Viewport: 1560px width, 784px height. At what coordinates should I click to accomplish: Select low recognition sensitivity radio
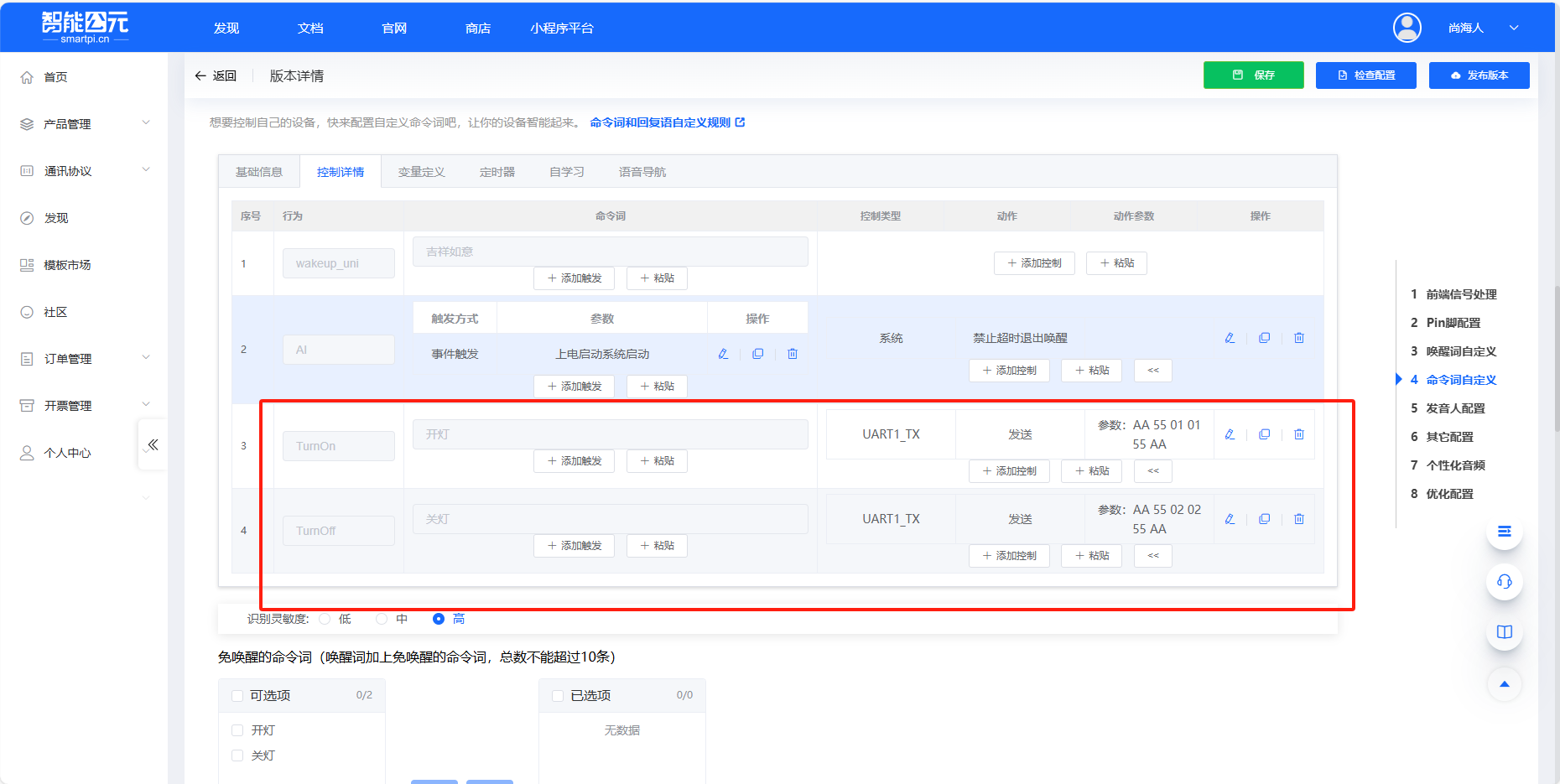pyautogui.click(x=325, y=619)
